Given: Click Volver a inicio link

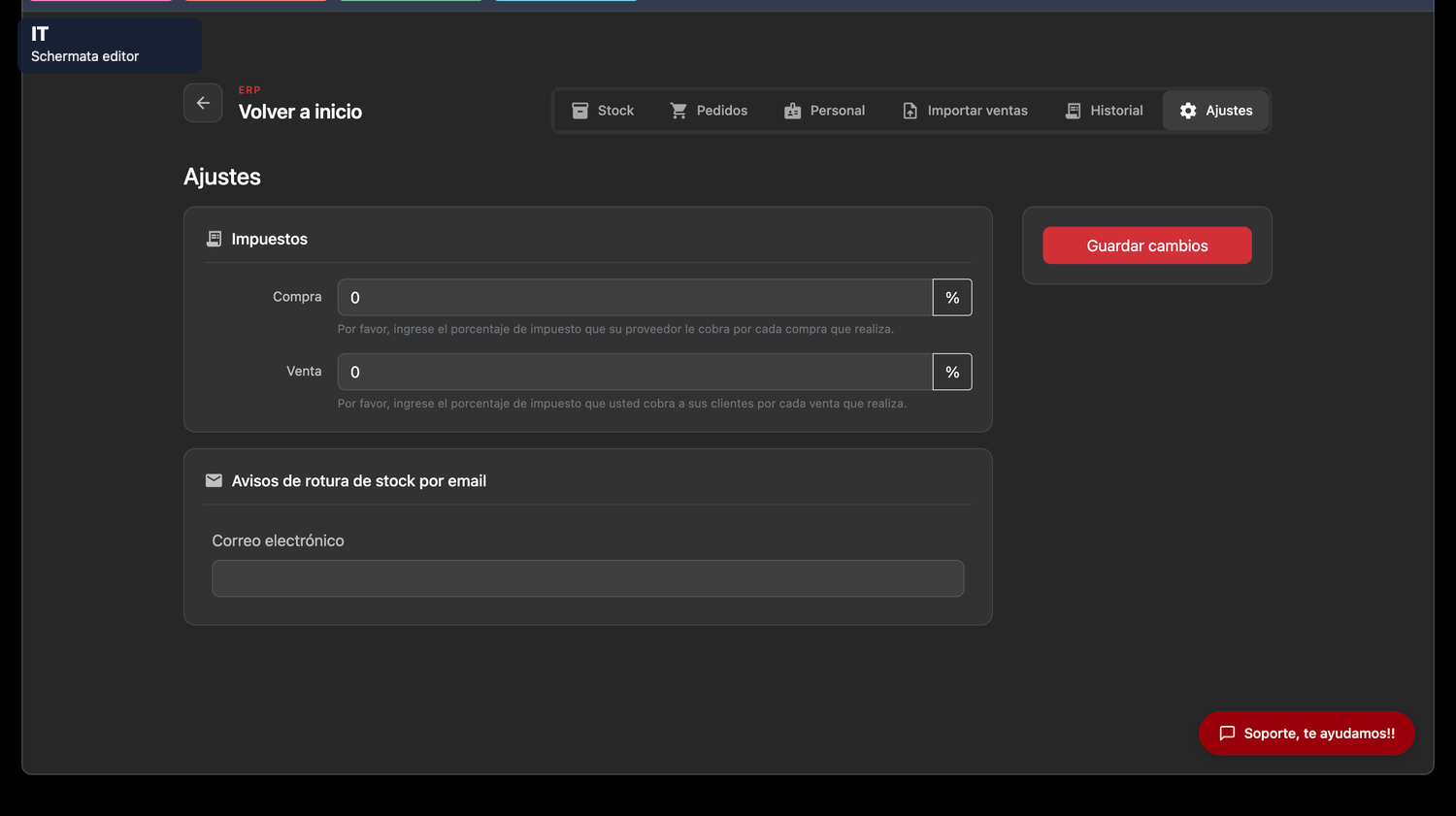Looking at the screenshot, I should click(x=300, y=112).
